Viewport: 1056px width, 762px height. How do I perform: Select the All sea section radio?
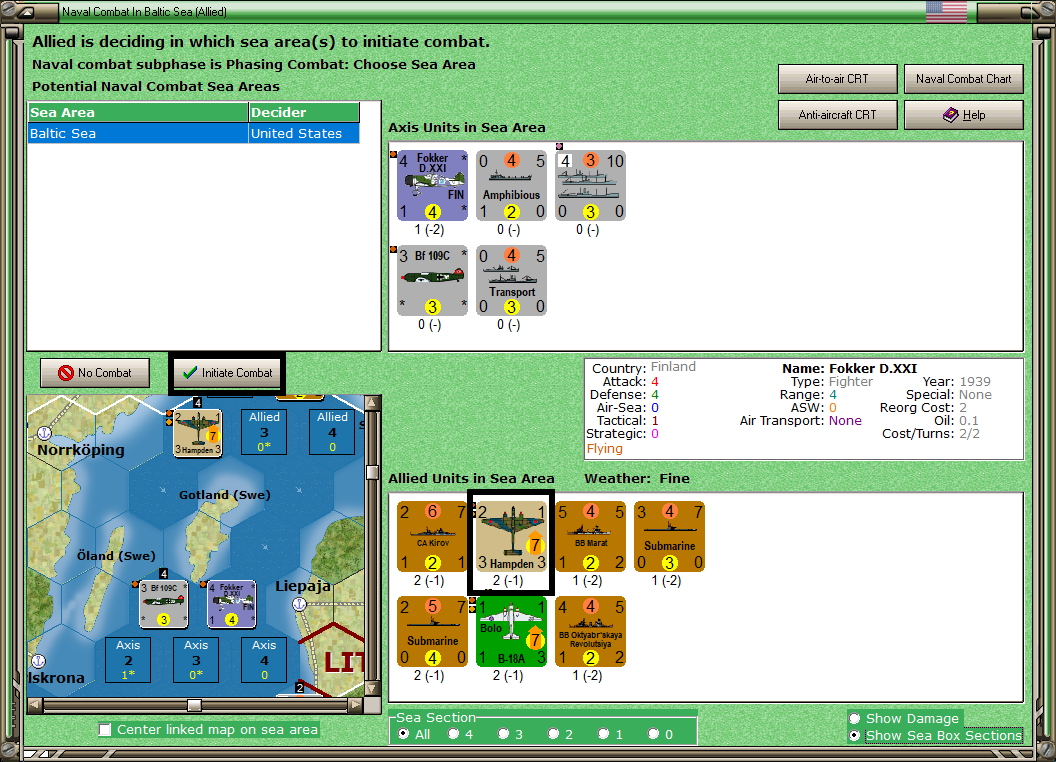point(403,734)
